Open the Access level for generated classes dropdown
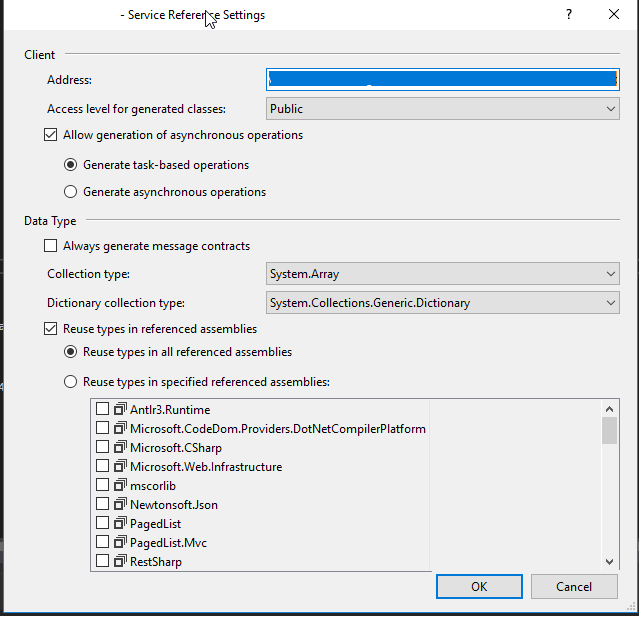Image resolution: width=642 pixels, height=620 pixels. point(443,109)
